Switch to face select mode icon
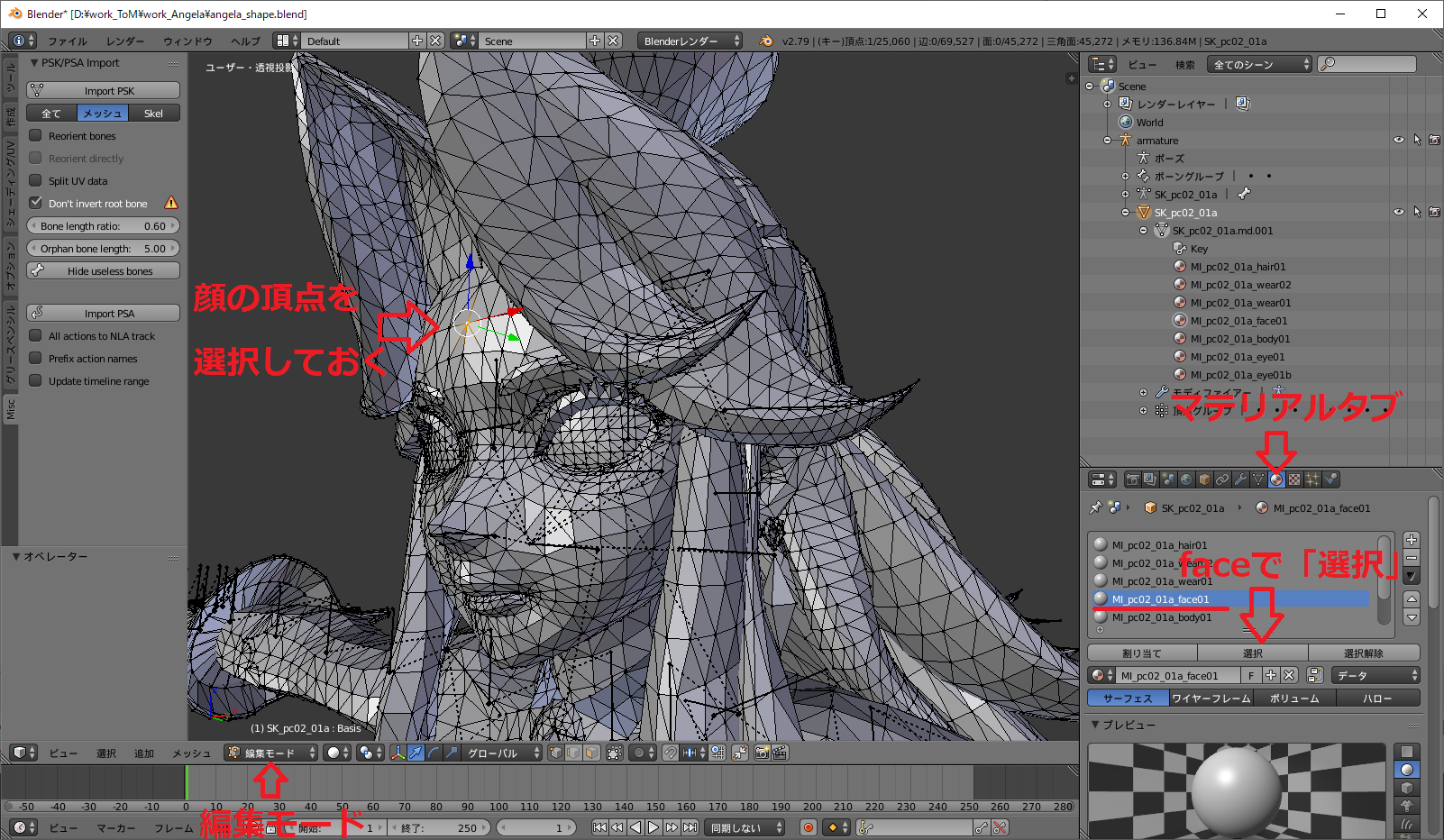Viewport: 1444px width, 840px height. click(591, 753)
